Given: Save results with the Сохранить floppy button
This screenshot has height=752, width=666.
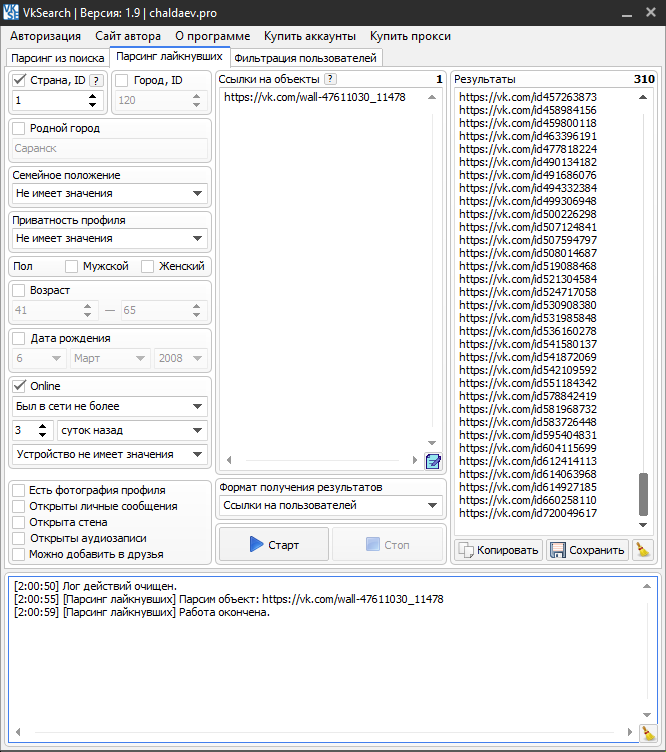Looking at the screenshot, I should point(588,549).
